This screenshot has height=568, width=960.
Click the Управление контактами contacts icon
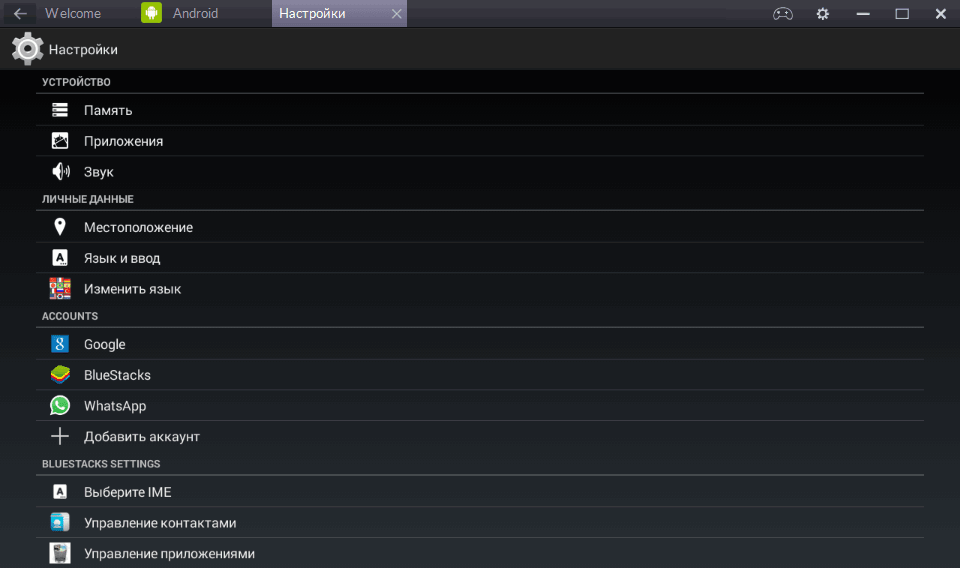click(x=60, y=522)
